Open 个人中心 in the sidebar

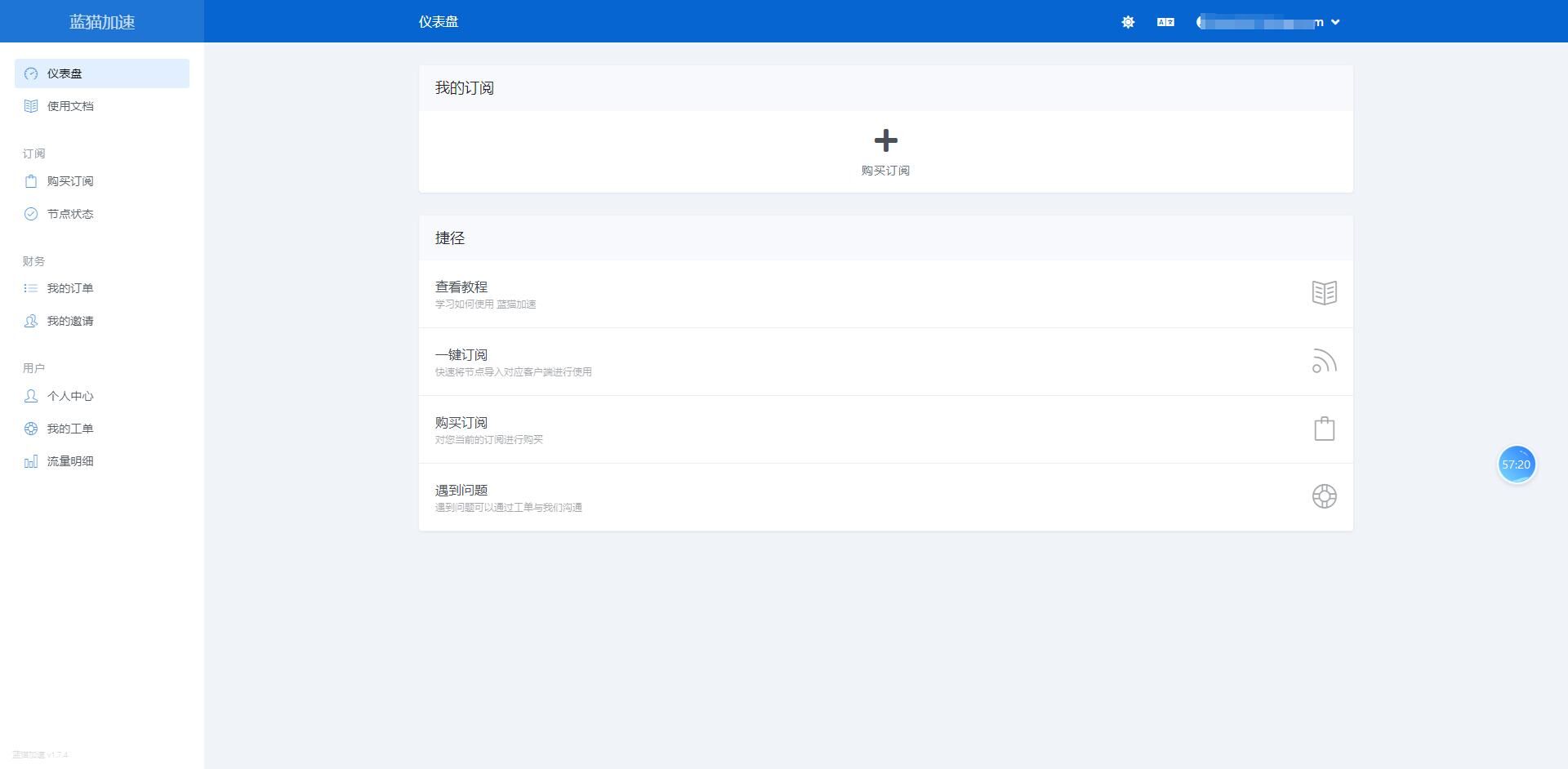(x=102, y=396)
